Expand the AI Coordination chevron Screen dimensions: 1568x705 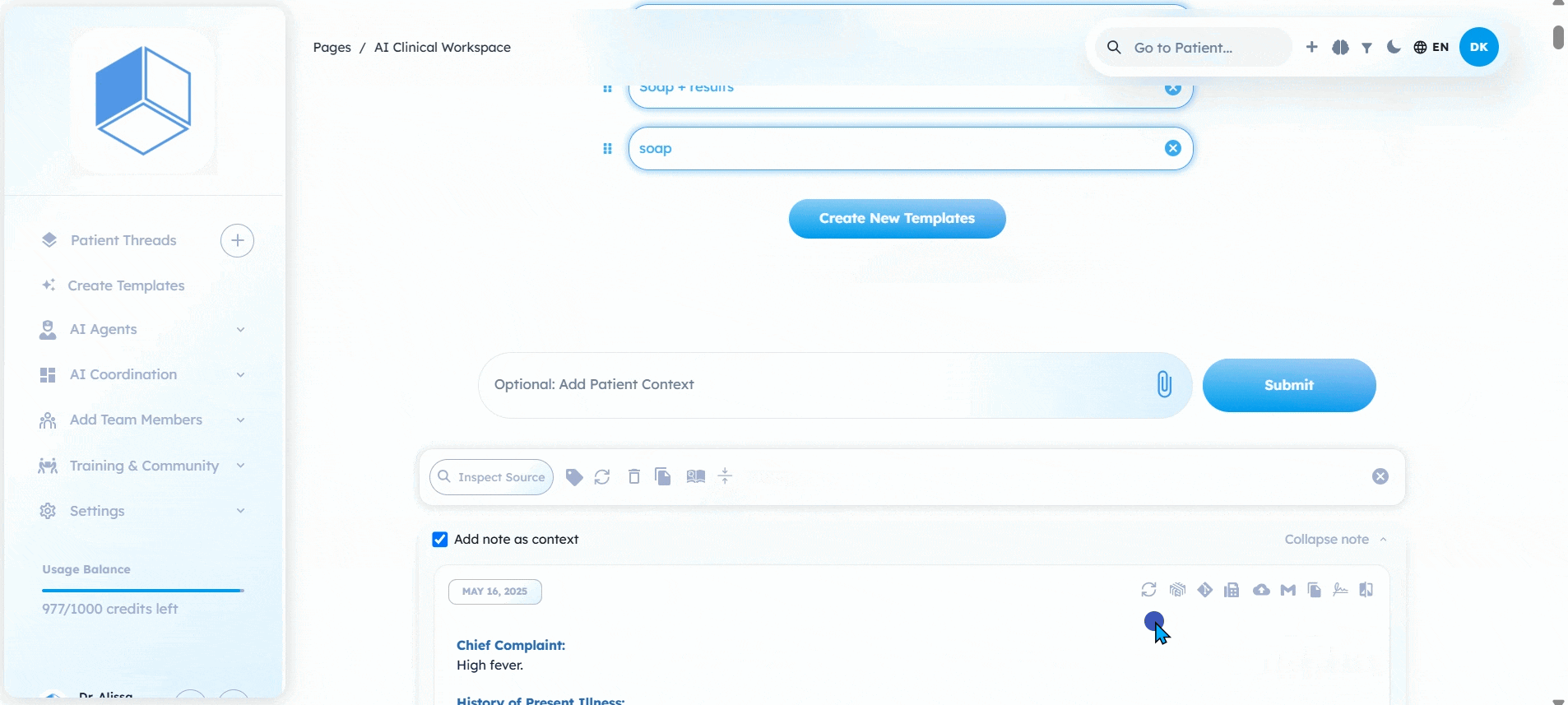240,375
